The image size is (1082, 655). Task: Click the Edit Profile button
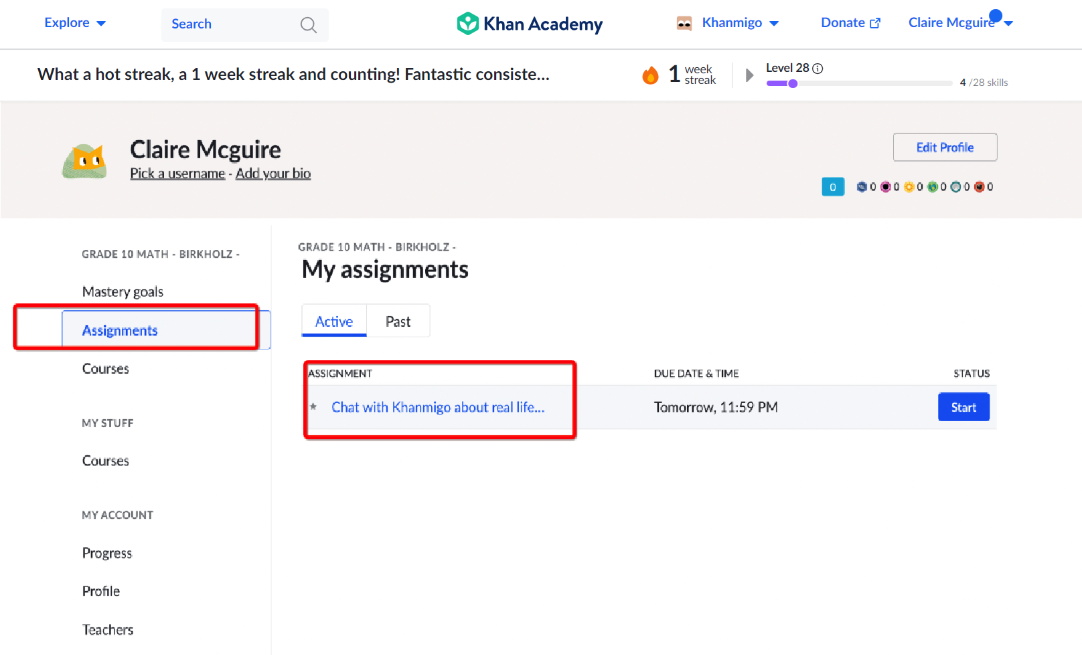945,147
